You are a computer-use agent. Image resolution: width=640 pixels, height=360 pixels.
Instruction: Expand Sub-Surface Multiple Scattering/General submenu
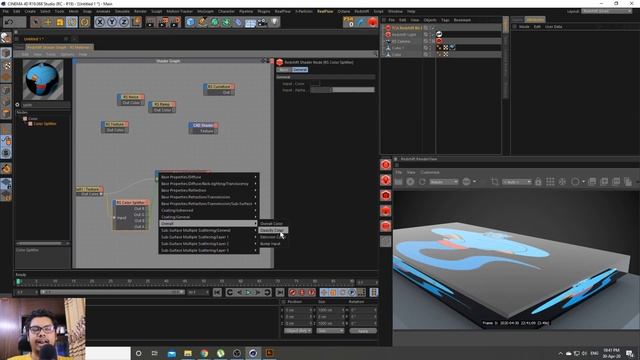pyautogui.click(x=209, y=230)
